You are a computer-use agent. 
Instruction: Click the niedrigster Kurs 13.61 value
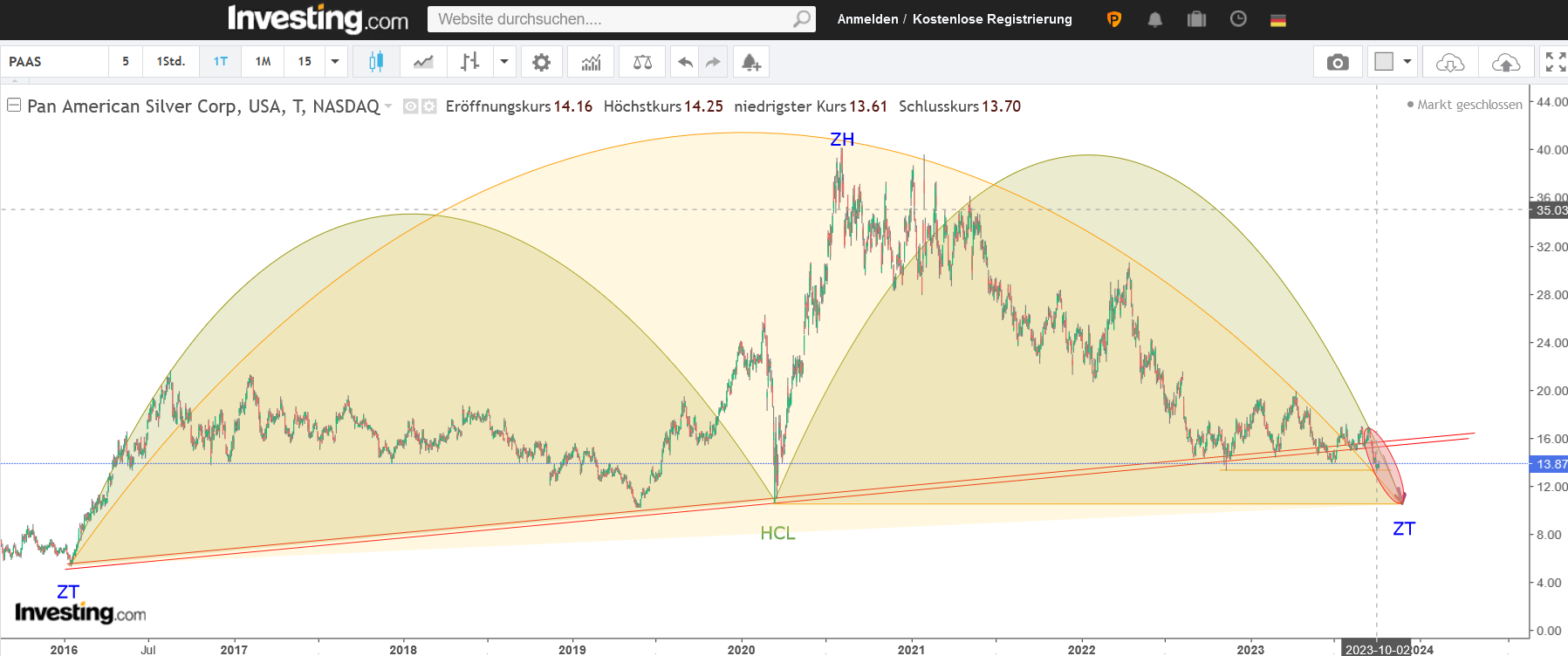coord(868,106)
